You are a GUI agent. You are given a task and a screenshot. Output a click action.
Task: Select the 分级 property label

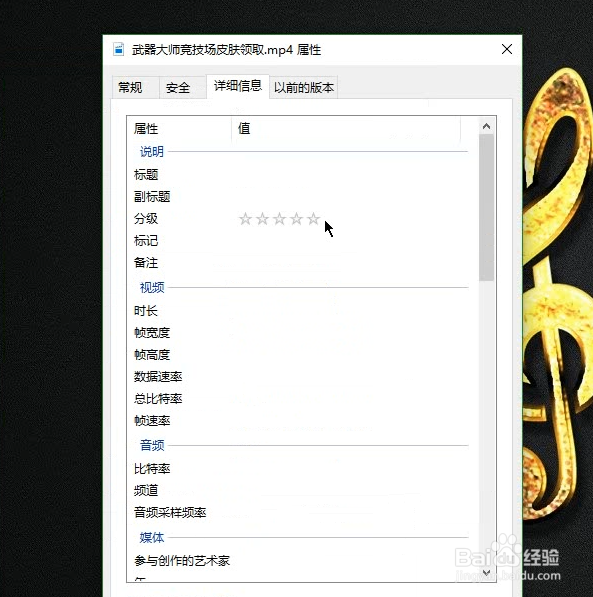click(x=146, y=219)
